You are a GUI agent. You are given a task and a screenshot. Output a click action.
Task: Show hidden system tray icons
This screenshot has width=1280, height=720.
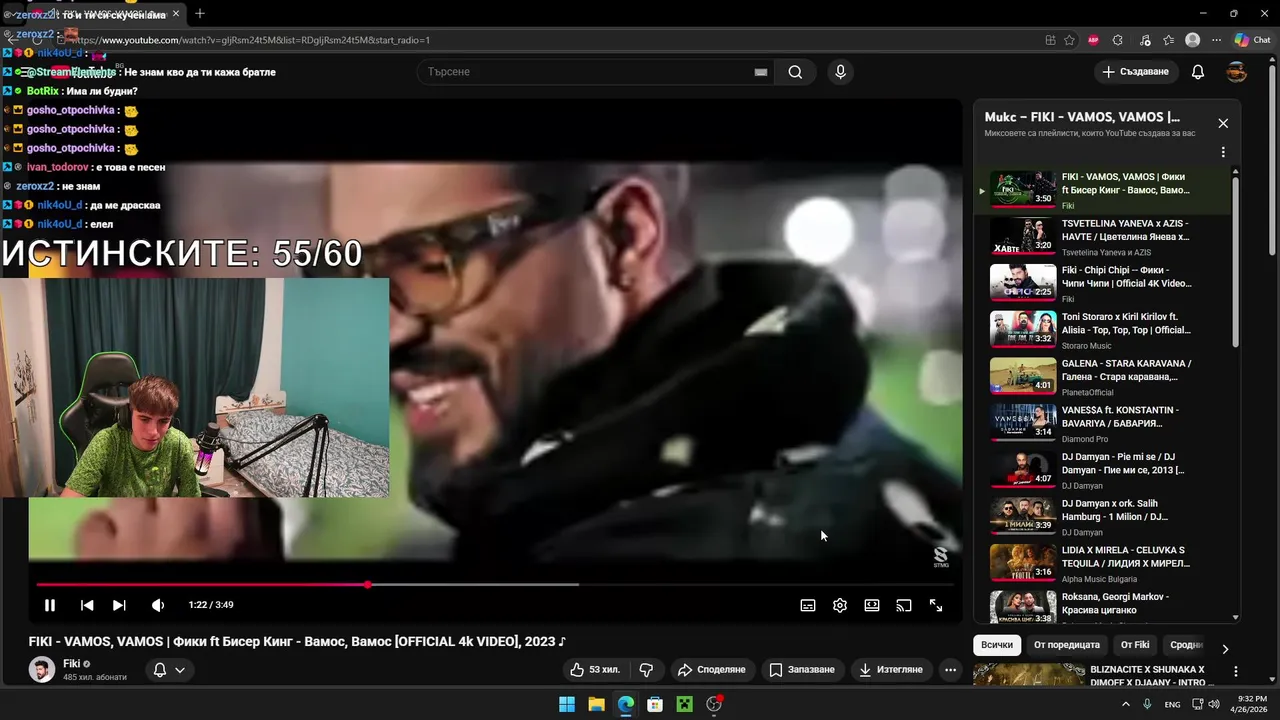pos(1126,704)
